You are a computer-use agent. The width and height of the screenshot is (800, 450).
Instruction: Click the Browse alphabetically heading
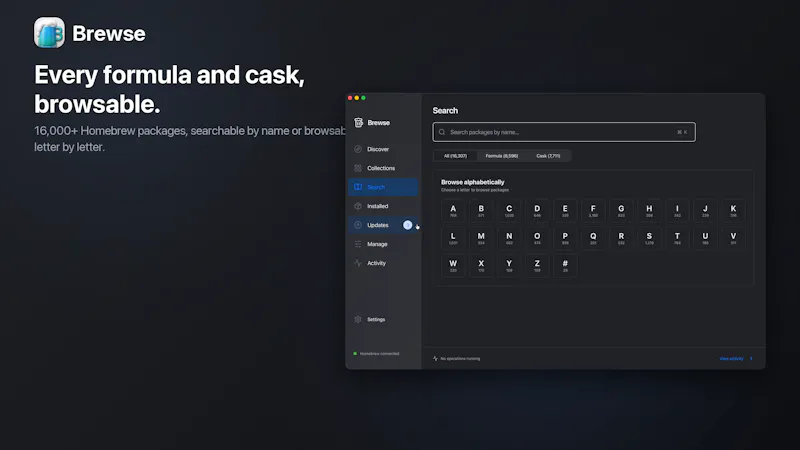tap(472, 182)
